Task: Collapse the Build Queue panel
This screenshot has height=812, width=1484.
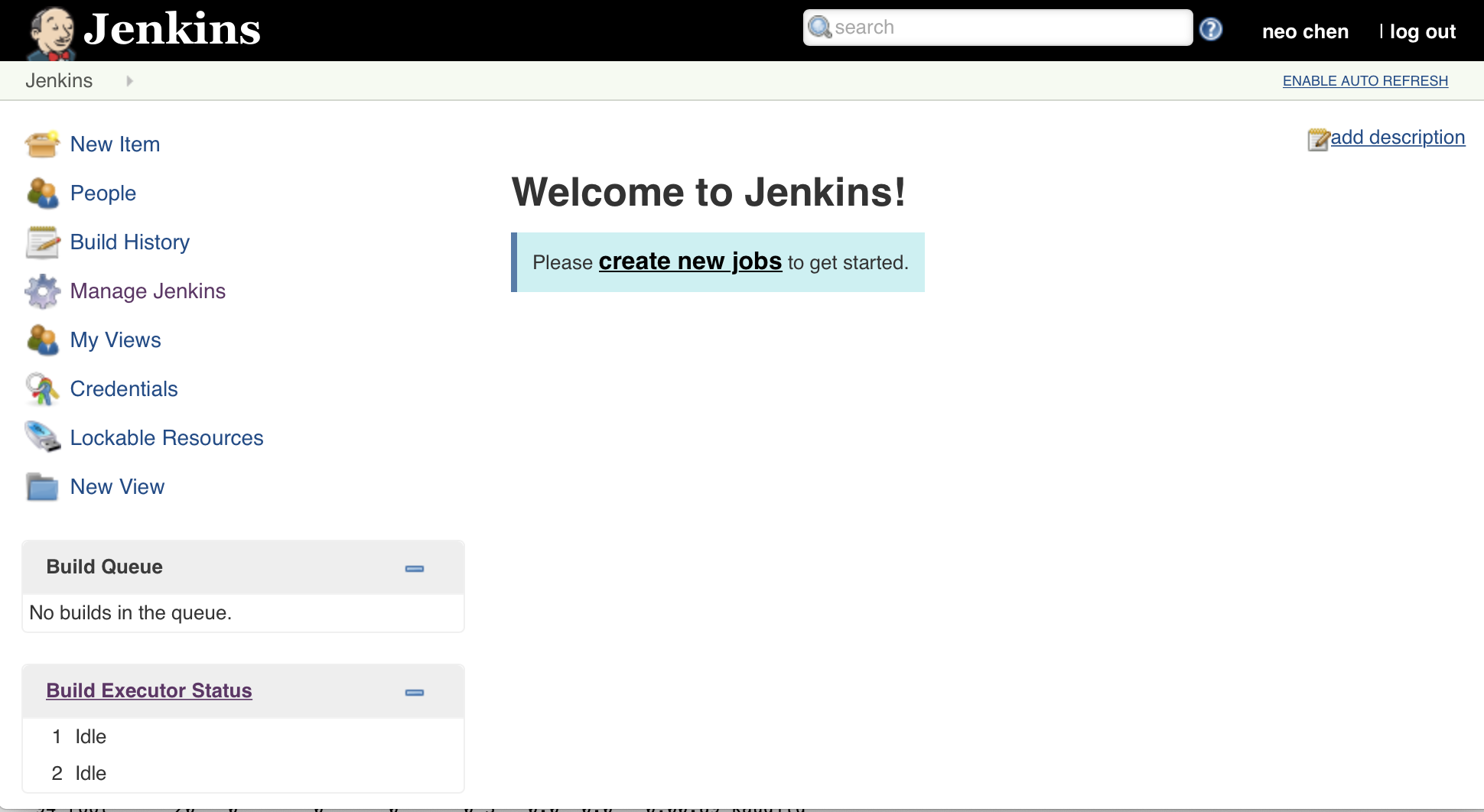Action: point(415,568)
